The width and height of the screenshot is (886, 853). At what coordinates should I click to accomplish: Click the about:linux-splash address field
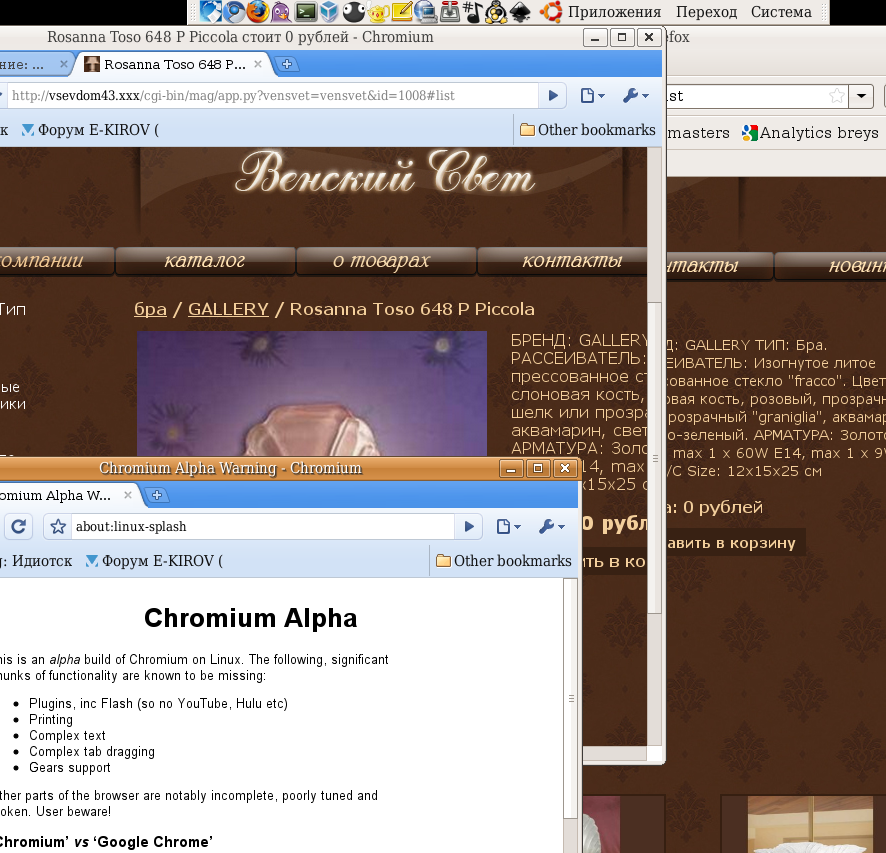point(260,527)
